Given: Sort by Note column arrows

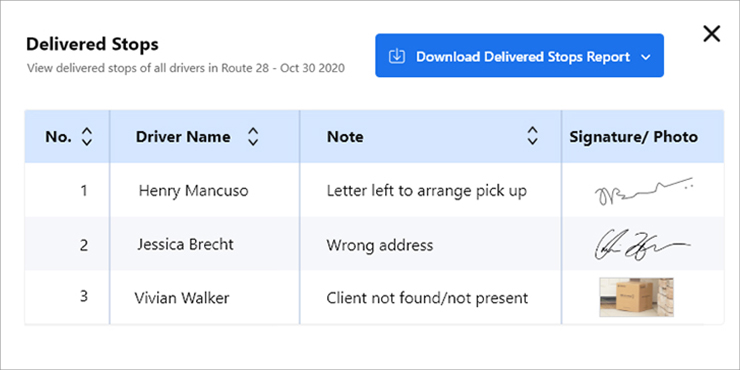Looking at the screenshot, I should 532,135.
